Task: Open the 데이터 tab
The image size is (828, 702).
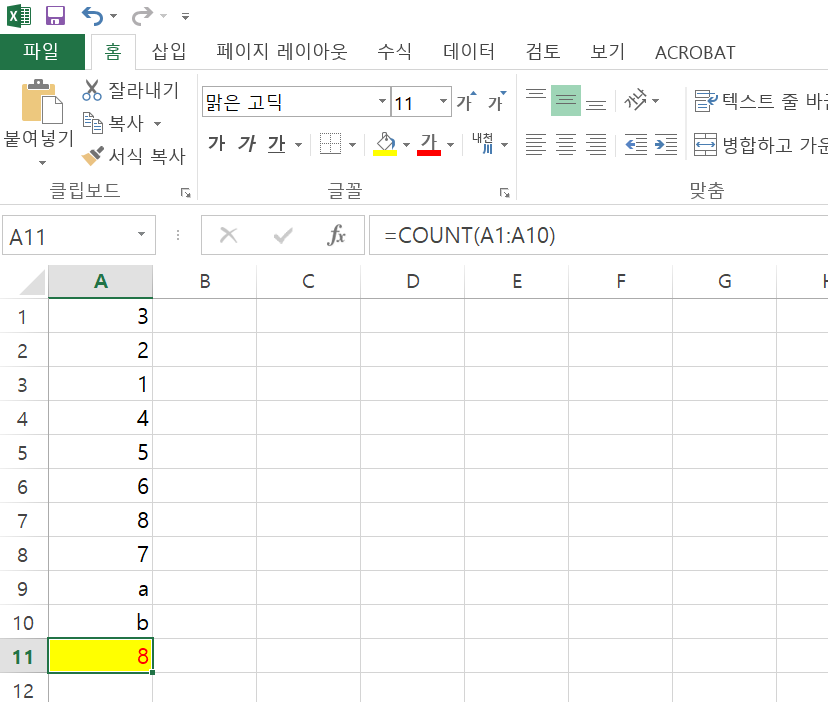Action: 469,52
